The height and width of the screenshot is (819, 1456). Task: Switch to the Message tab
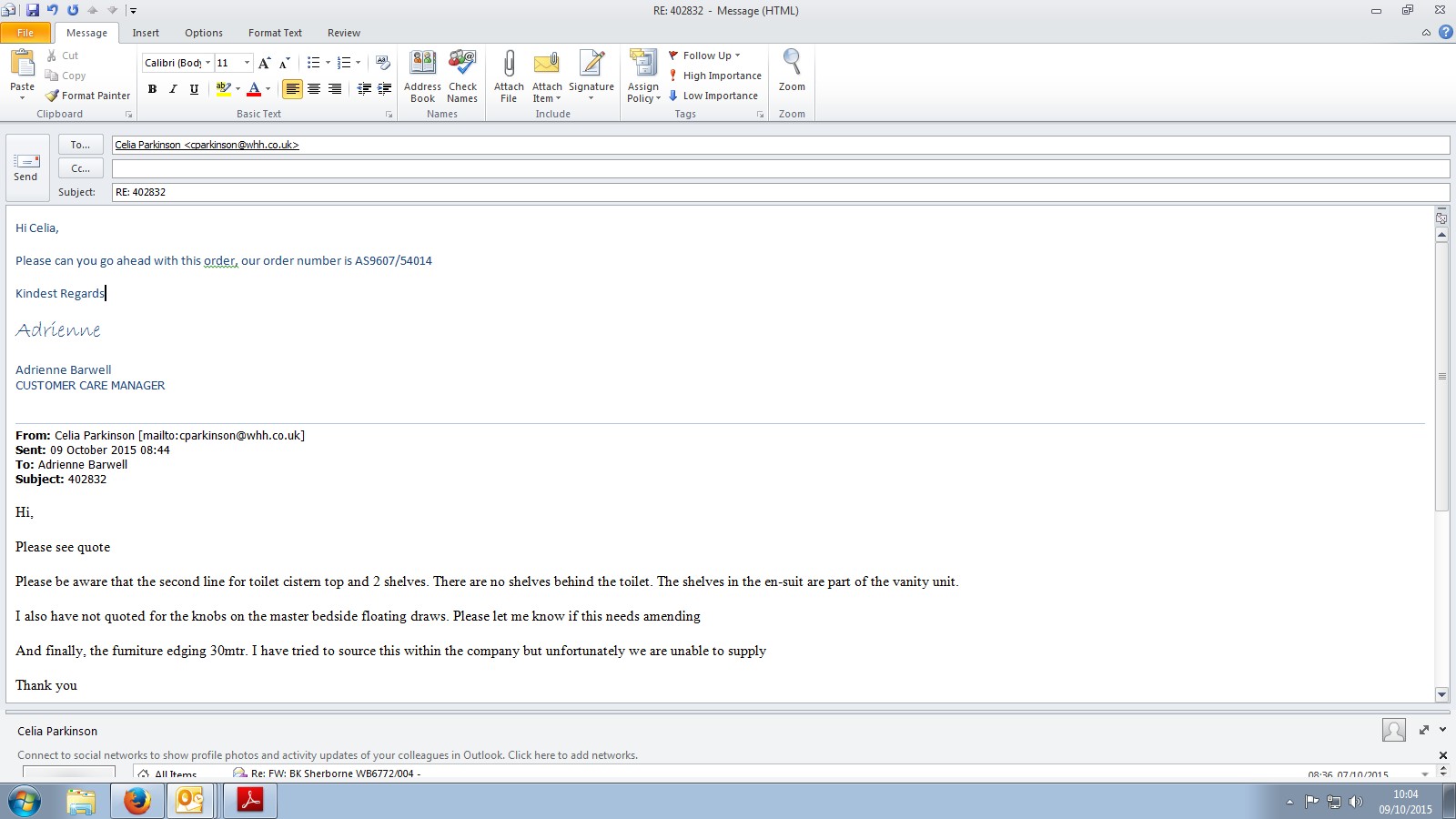(x=86, y=33)
